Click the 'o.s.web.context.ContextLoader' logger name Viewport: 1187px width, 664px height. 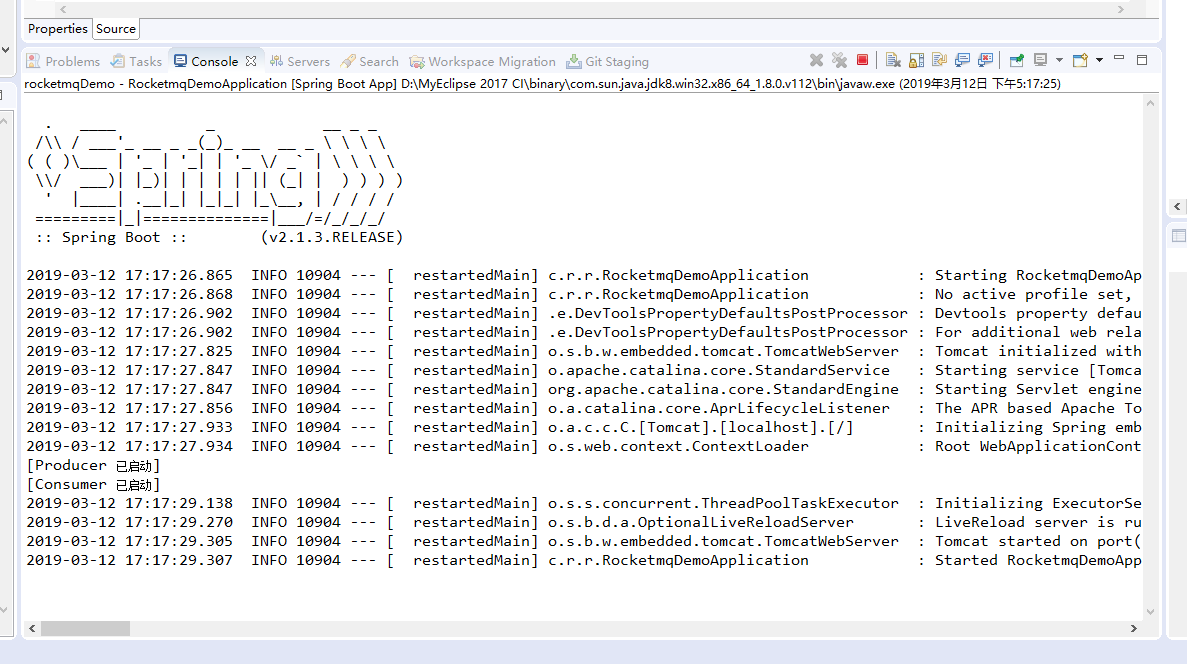pyautogui.click(x=678, y=447)
